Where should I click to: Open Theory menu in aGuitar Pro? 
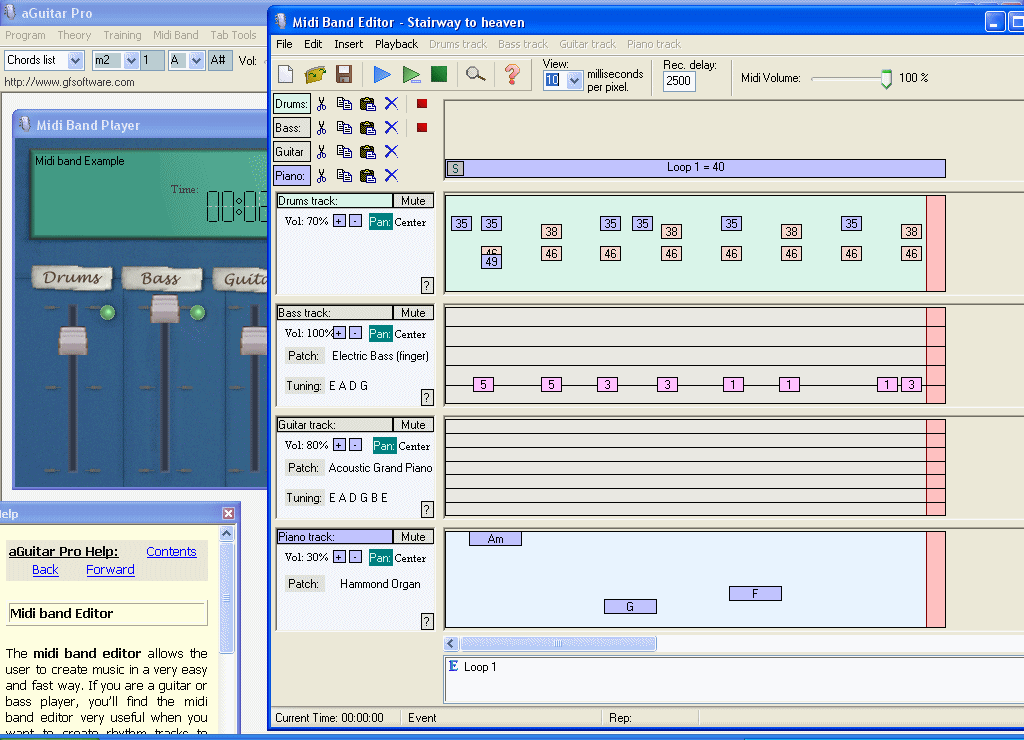74,35
